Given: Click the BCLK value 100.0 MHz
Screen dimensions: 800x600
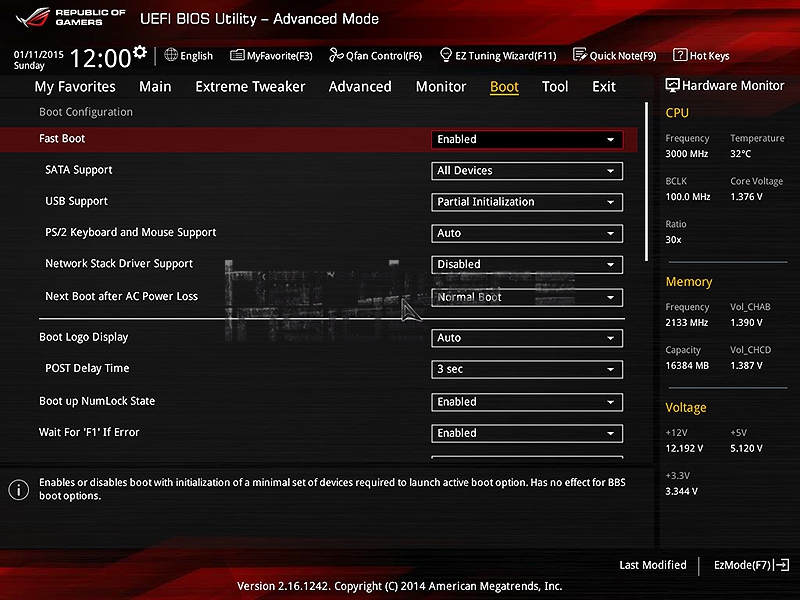Looking at the screenshot, I should tap(687, 196).
